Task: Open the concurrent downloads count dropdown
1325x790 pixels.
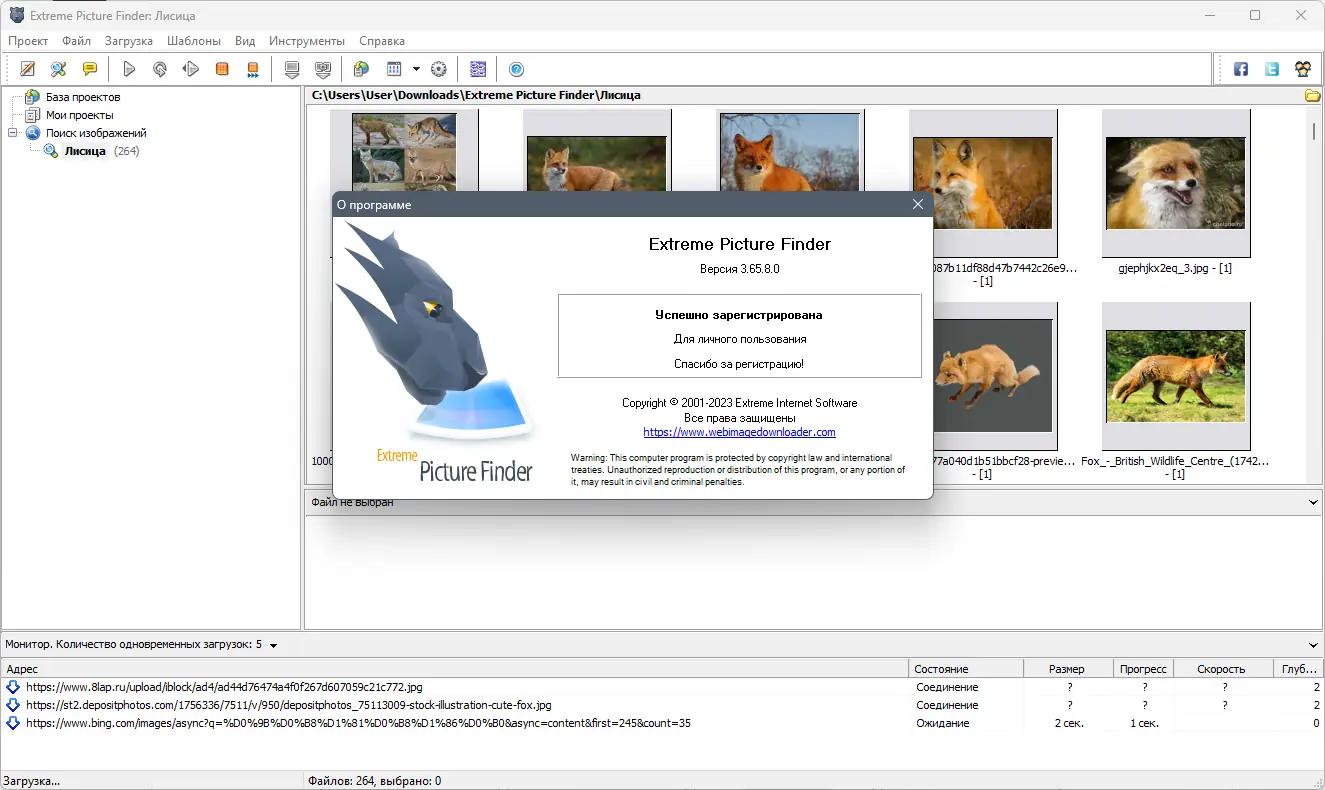Action: [x=272, y=645]
